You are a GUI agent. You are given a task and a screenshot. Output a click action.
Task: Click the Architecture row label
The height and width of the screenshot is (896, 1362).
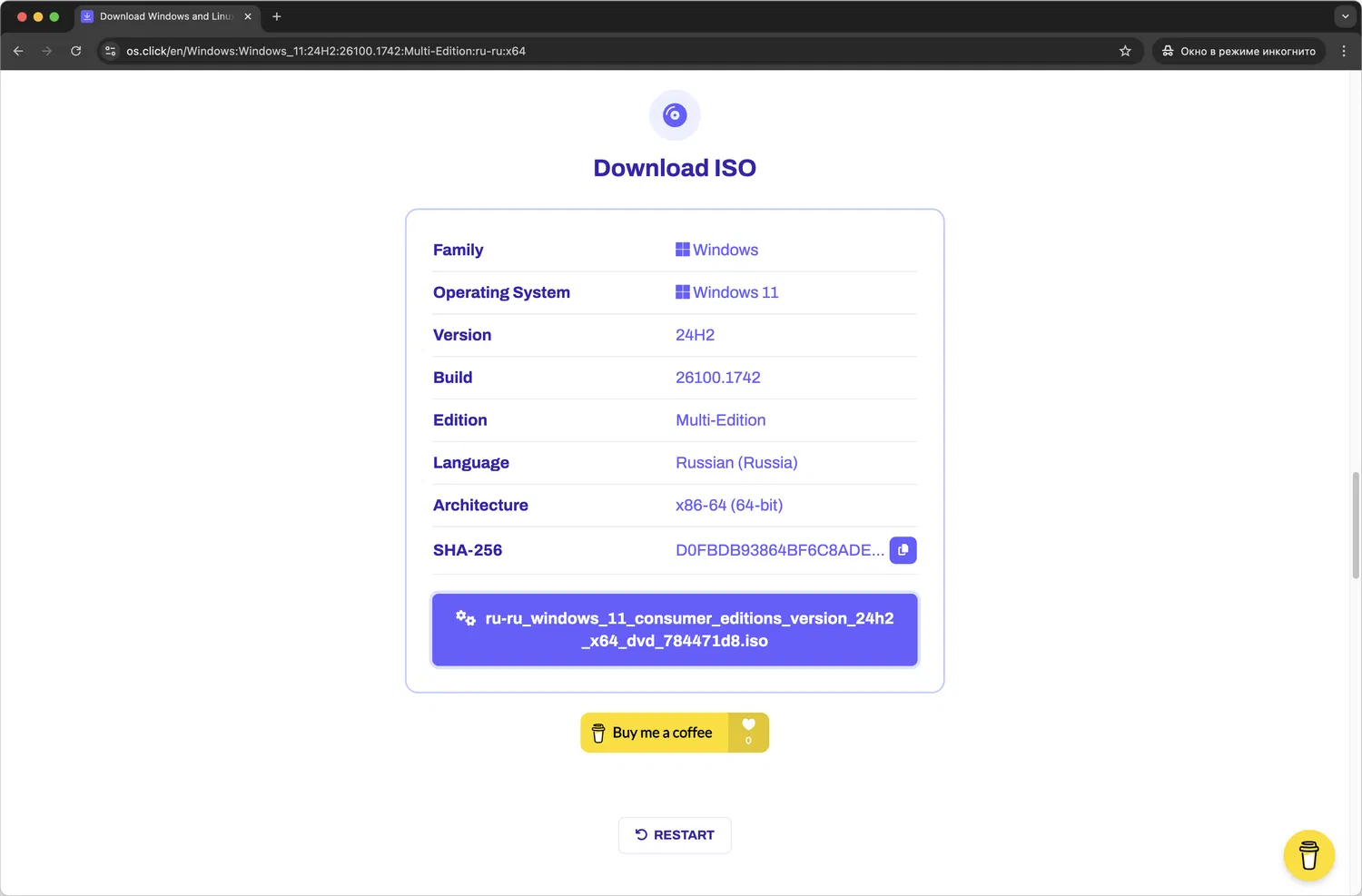coord(480,506)
